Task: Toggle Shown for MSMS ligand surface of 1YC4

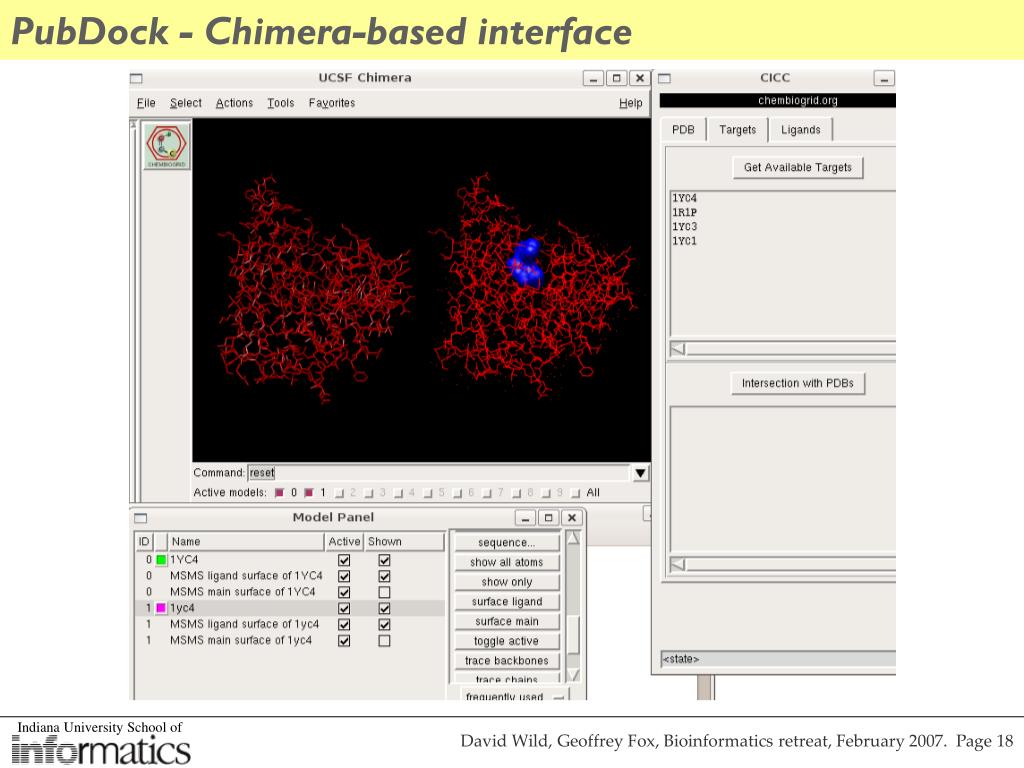Action: point(384,576)
